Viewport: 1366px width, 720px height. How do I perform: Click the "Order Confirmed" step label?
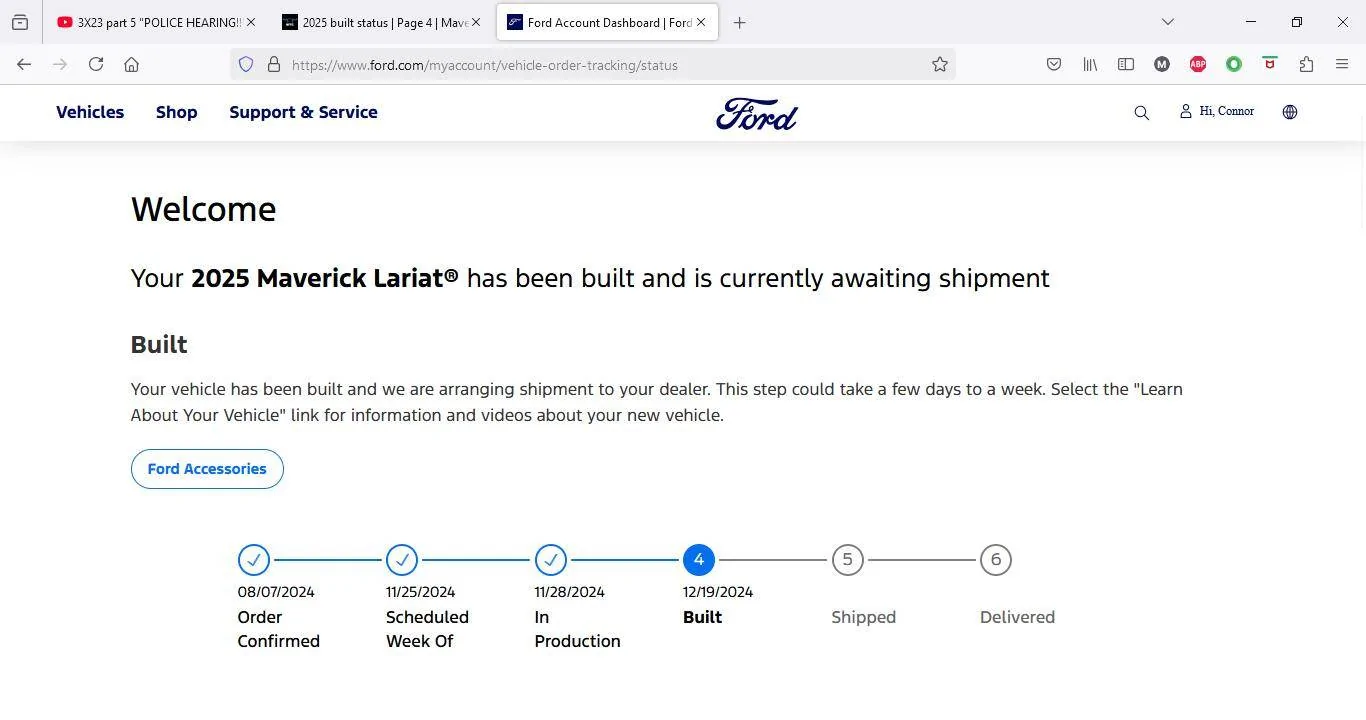point(279,629)
